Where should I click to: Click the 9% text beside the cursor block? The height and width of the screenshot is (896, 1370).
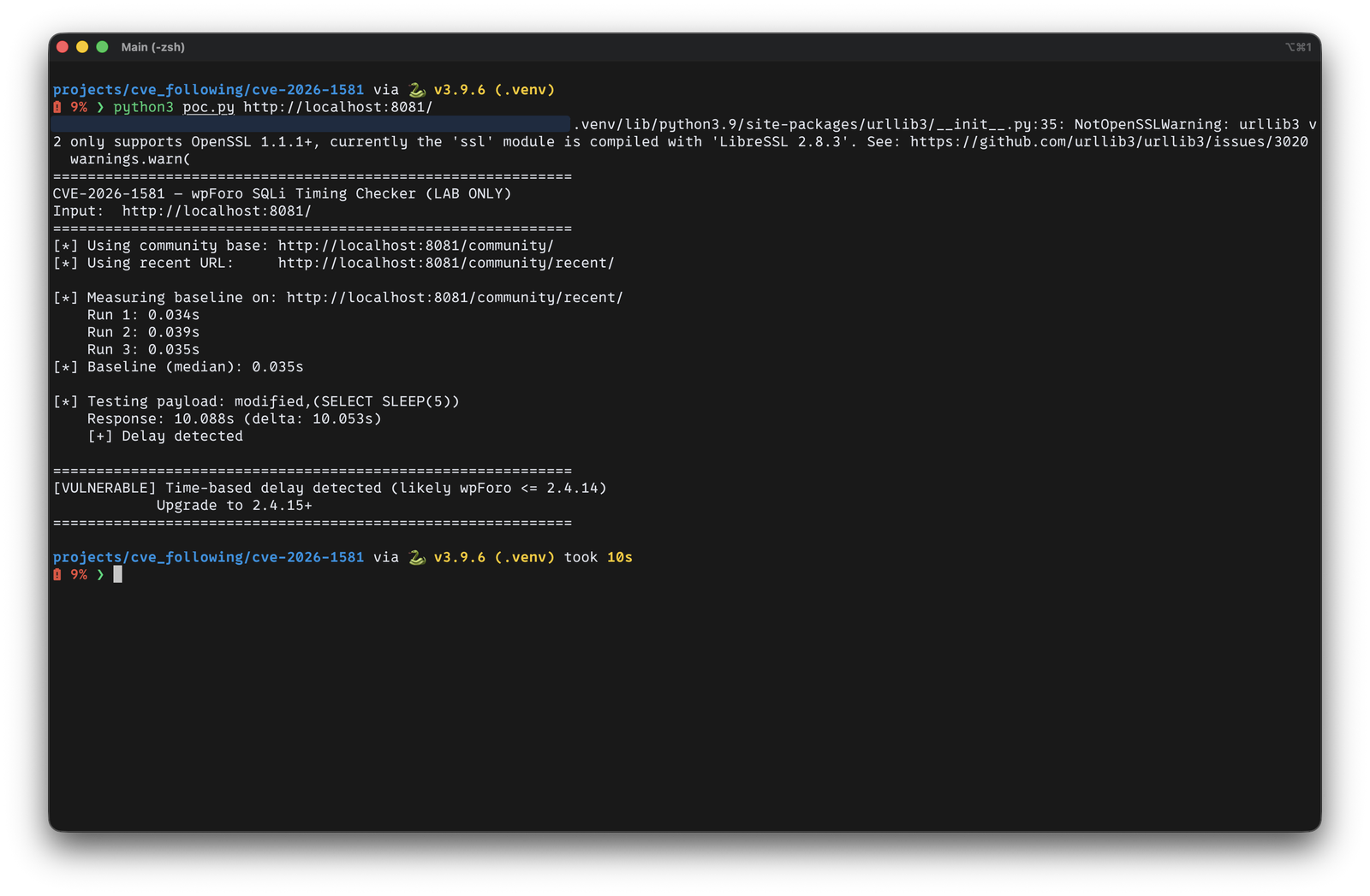[x=79, y=575]
